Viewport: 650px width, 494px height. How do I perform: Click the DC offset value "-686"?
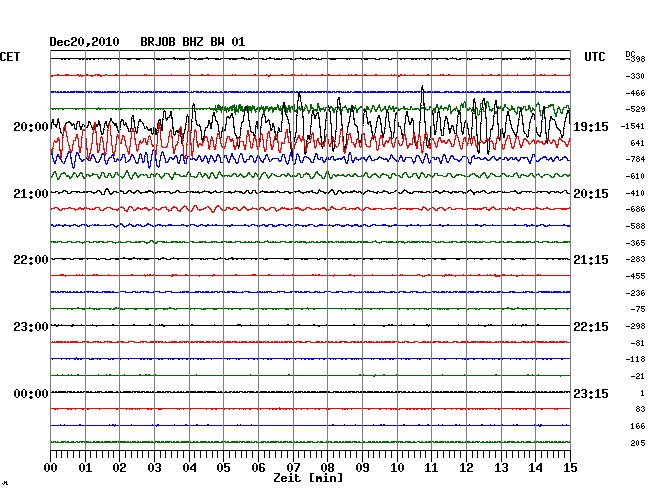coord(635,209)
